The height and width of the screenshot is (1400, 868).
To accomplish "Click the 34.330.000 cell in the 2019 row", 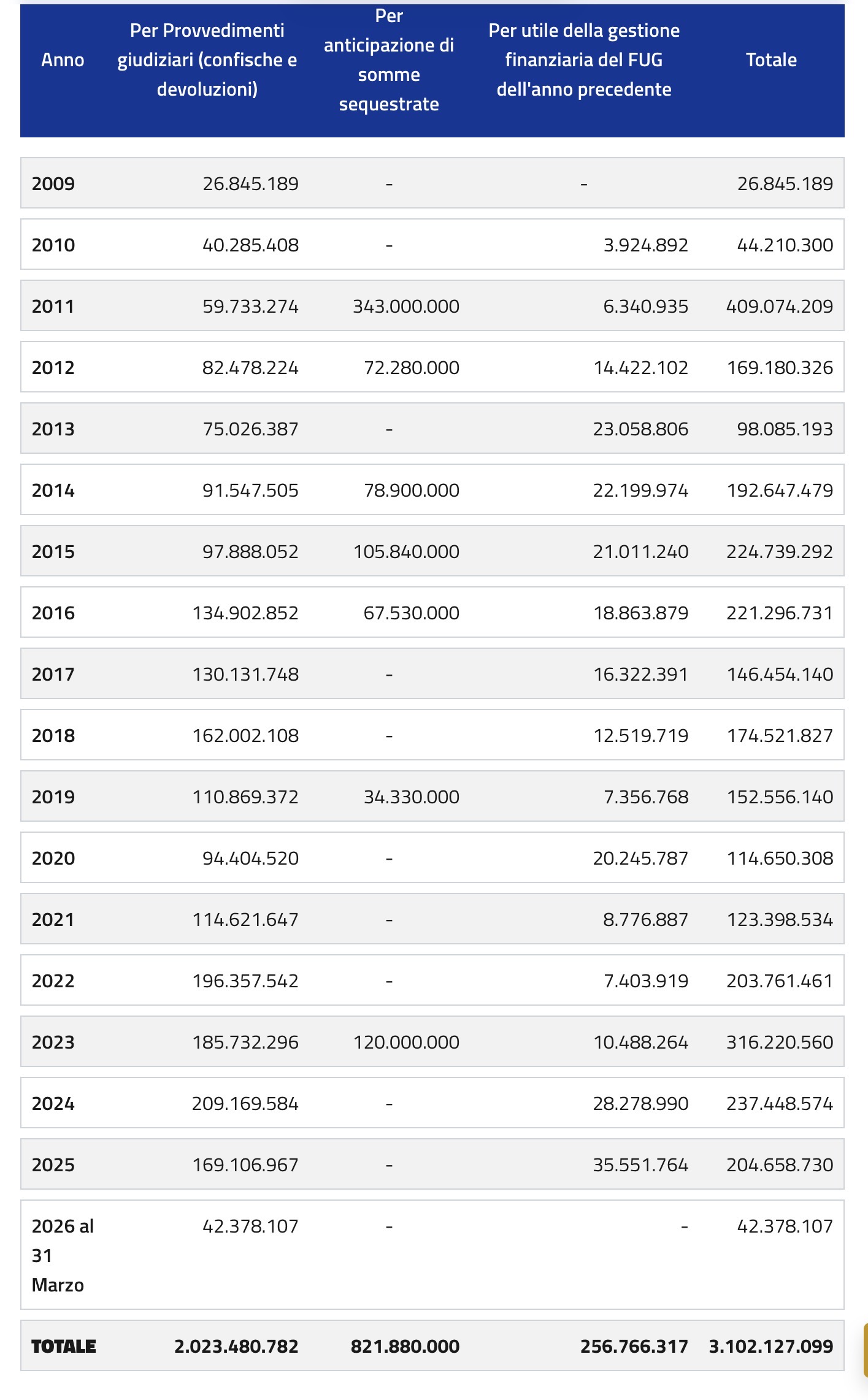I will tap(411, 797).
